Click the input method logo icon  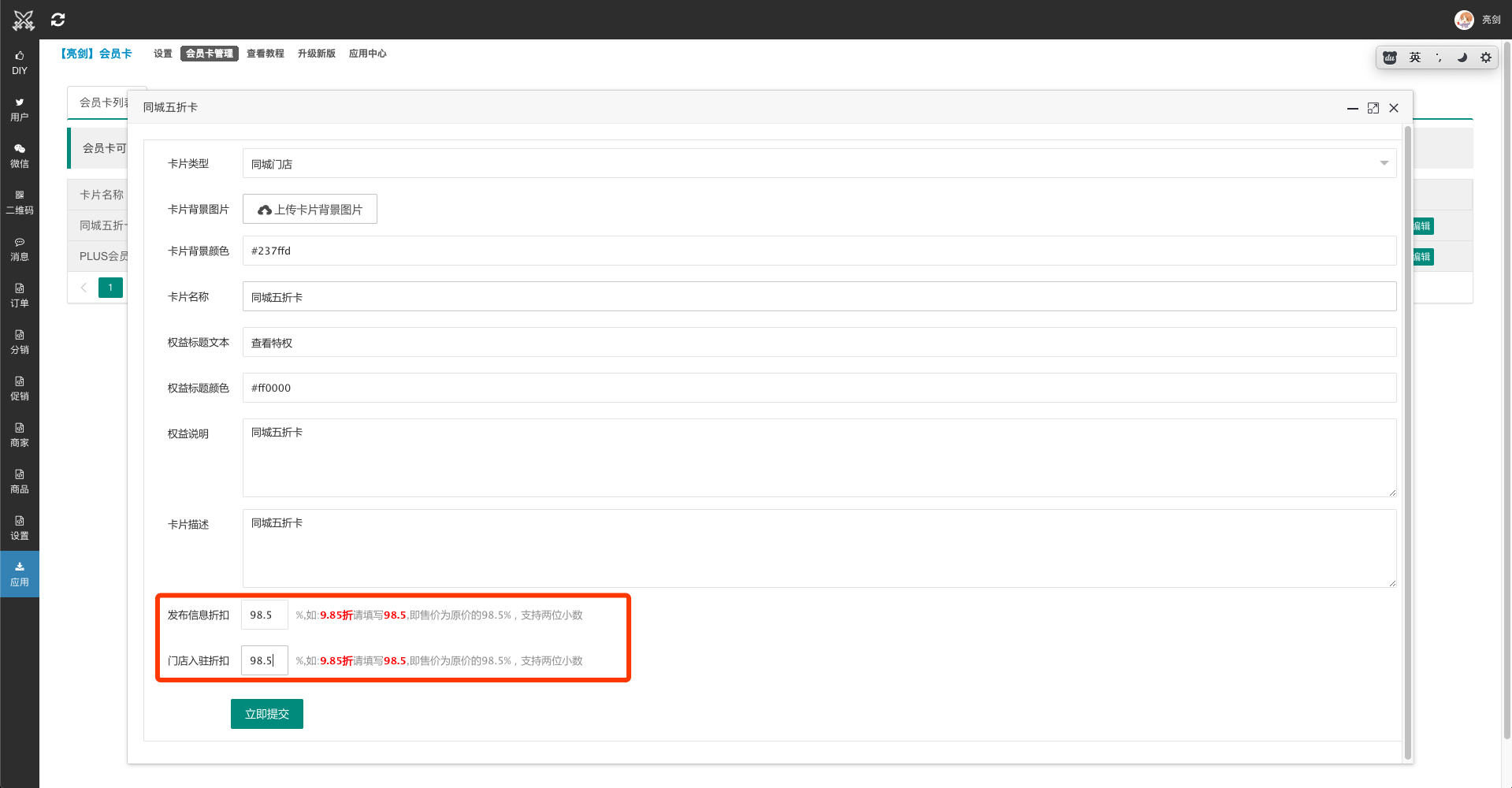[1391, 58]
